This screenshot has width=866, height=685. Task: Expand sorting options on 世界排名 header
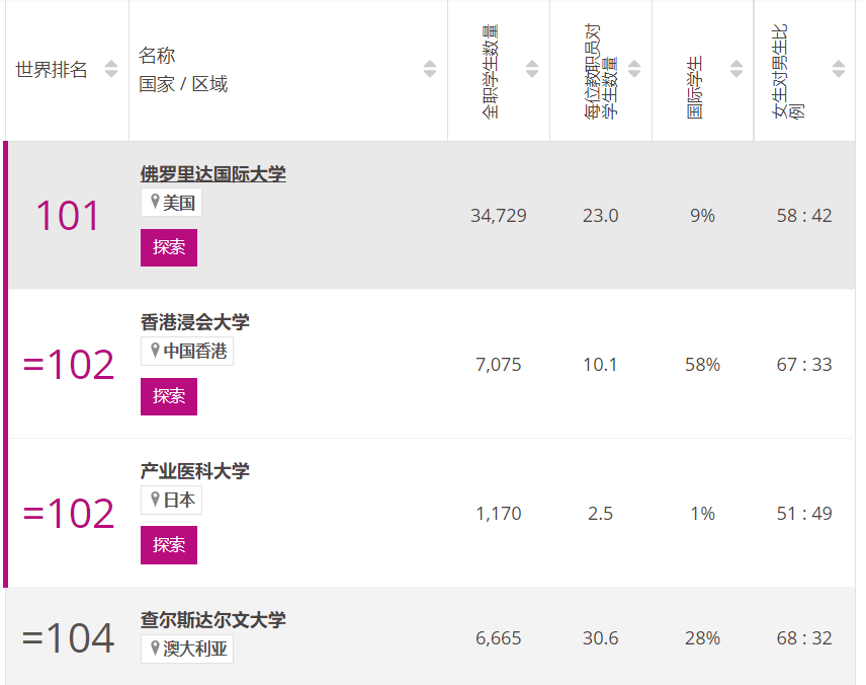coord(112,70)
